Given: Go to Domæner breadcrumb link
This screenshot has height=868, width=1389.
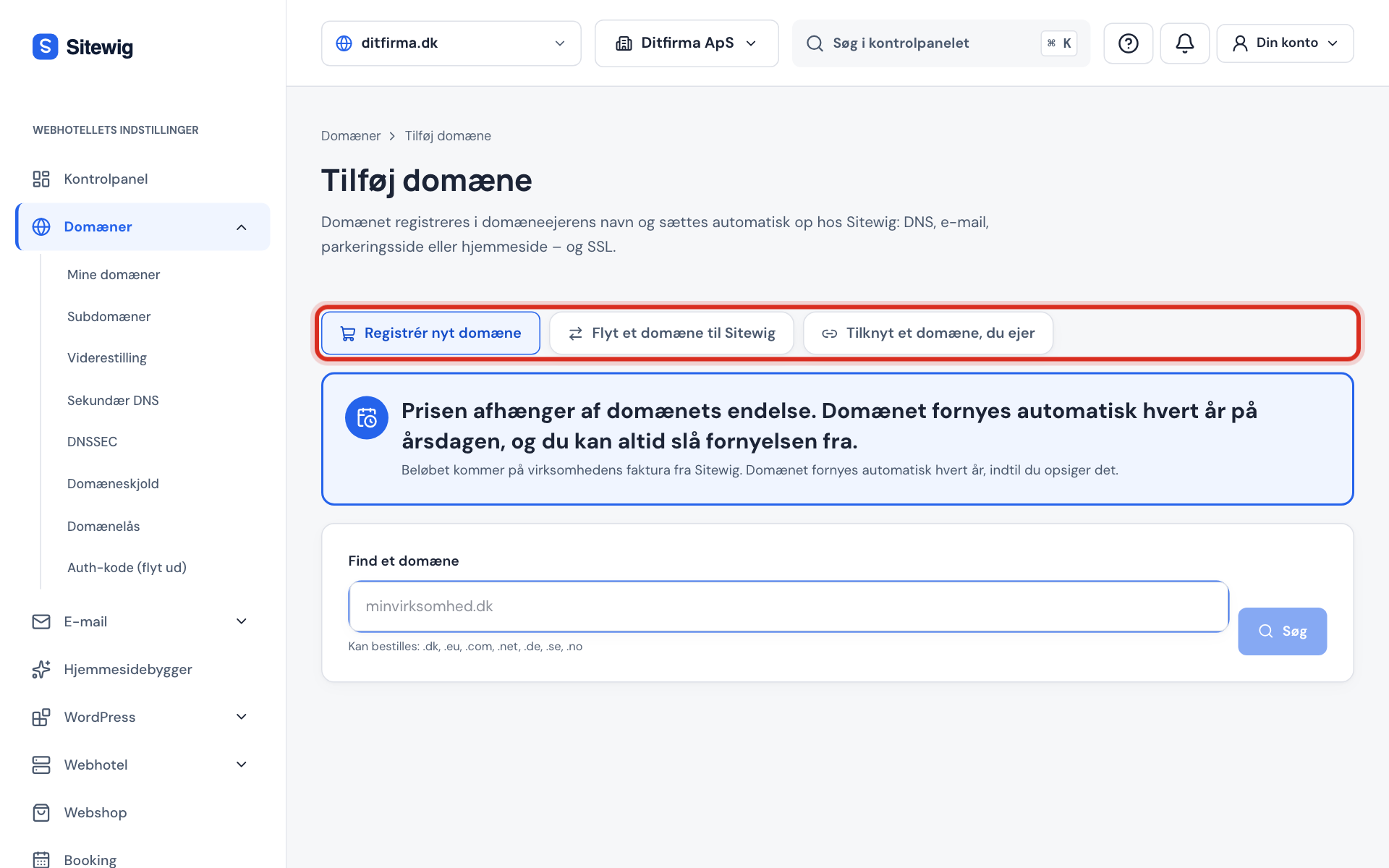Looking at the screenshot, I should tap(351, 136).
